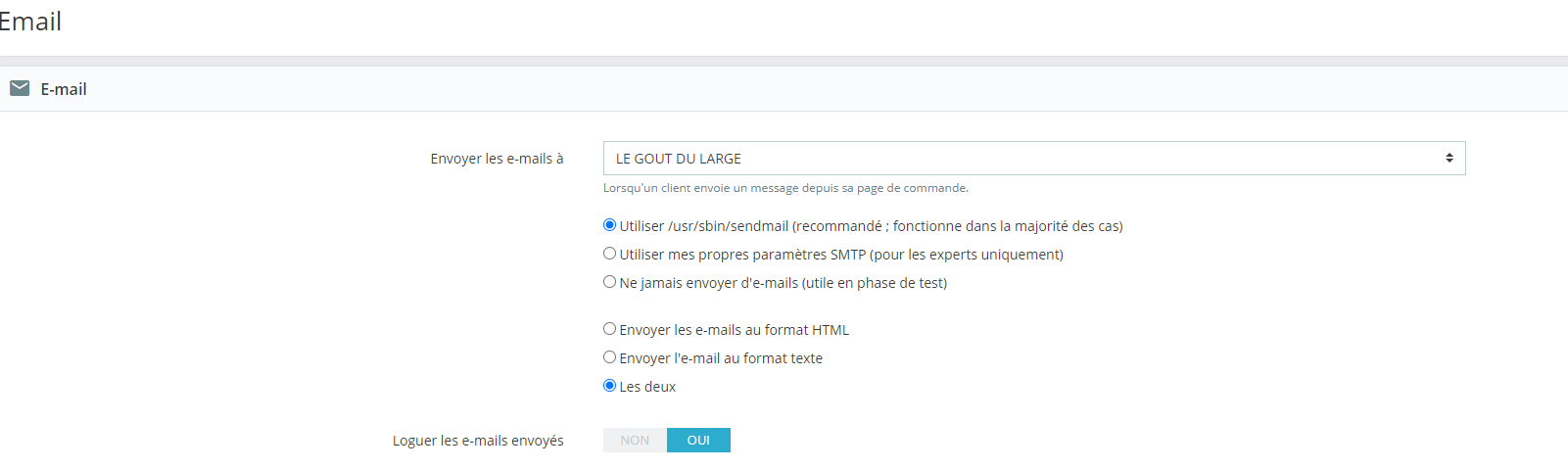The width and height of the screenshot is (1568, 470).
Task: Switch e-mail logging toggle to OUI
Action: pos(698,441)
